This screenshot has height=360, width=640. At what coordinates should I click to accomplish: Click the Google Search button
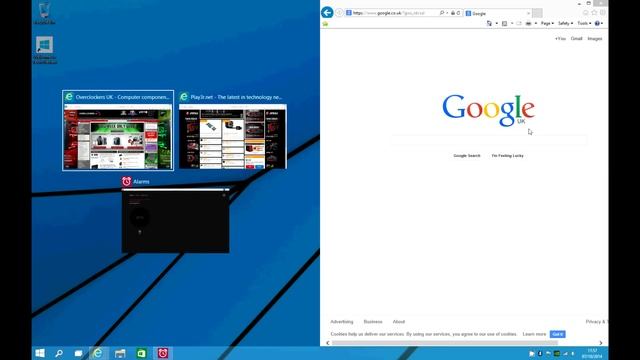click(467, 156)
